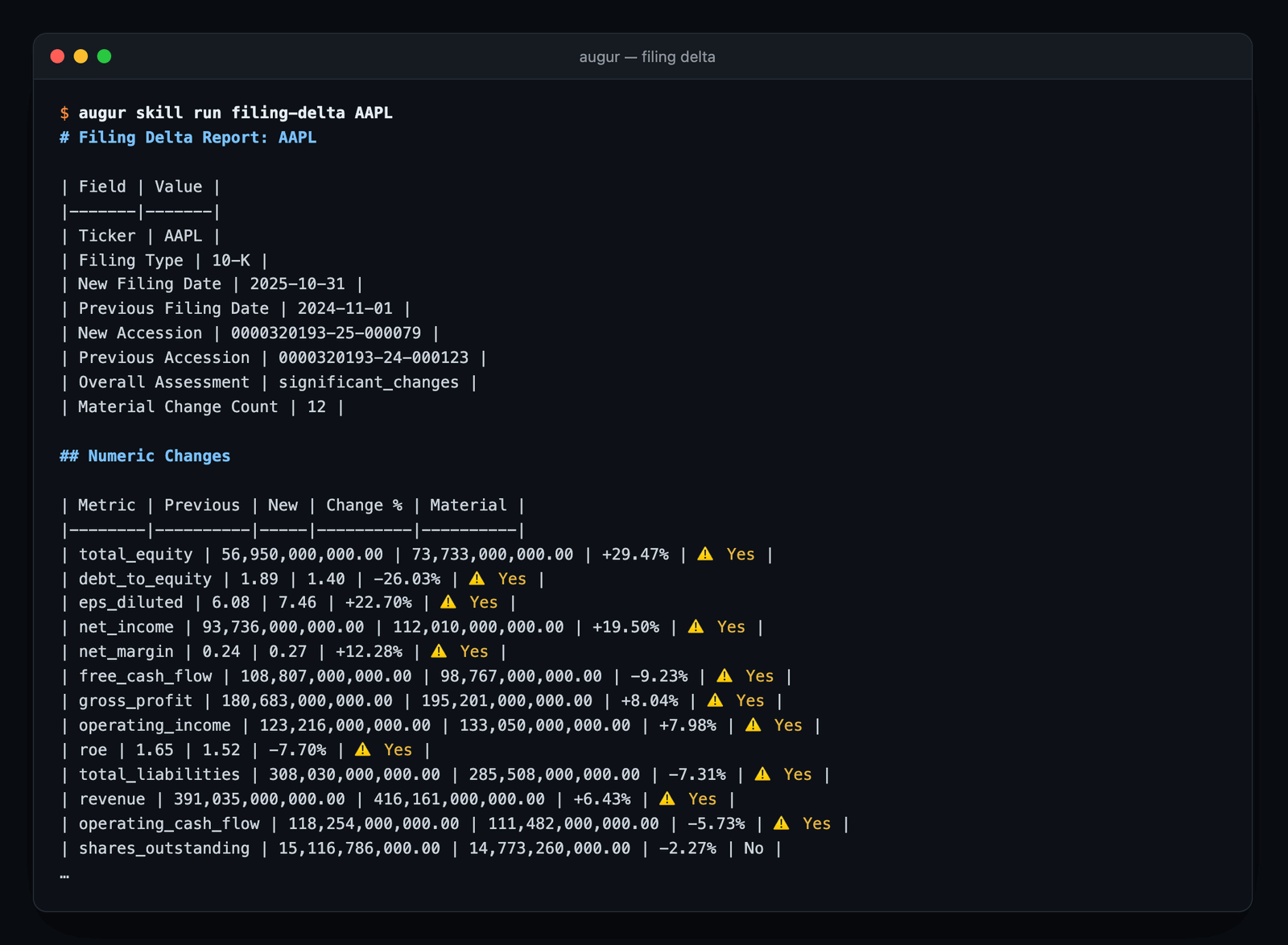The height and width of the screenshot is (945, 1288).
Task: Click the 'Material' column header
Action: pyautogui.click(x=469, y=506)
